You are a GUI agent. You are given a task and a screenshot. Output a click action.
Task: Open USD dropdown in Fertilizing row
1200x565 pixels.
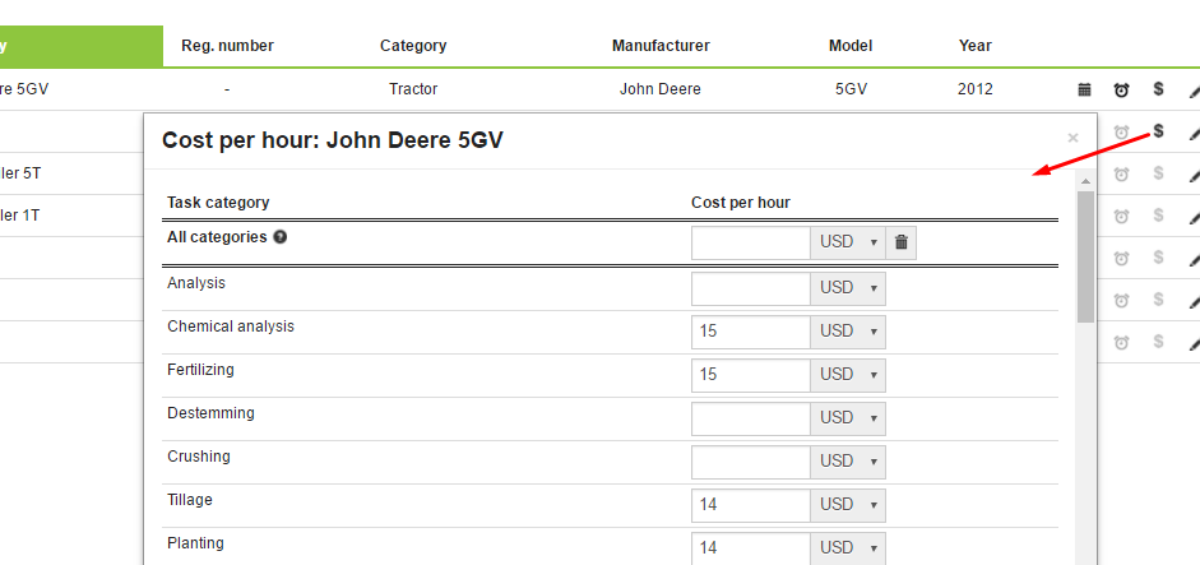coord(848,375)
